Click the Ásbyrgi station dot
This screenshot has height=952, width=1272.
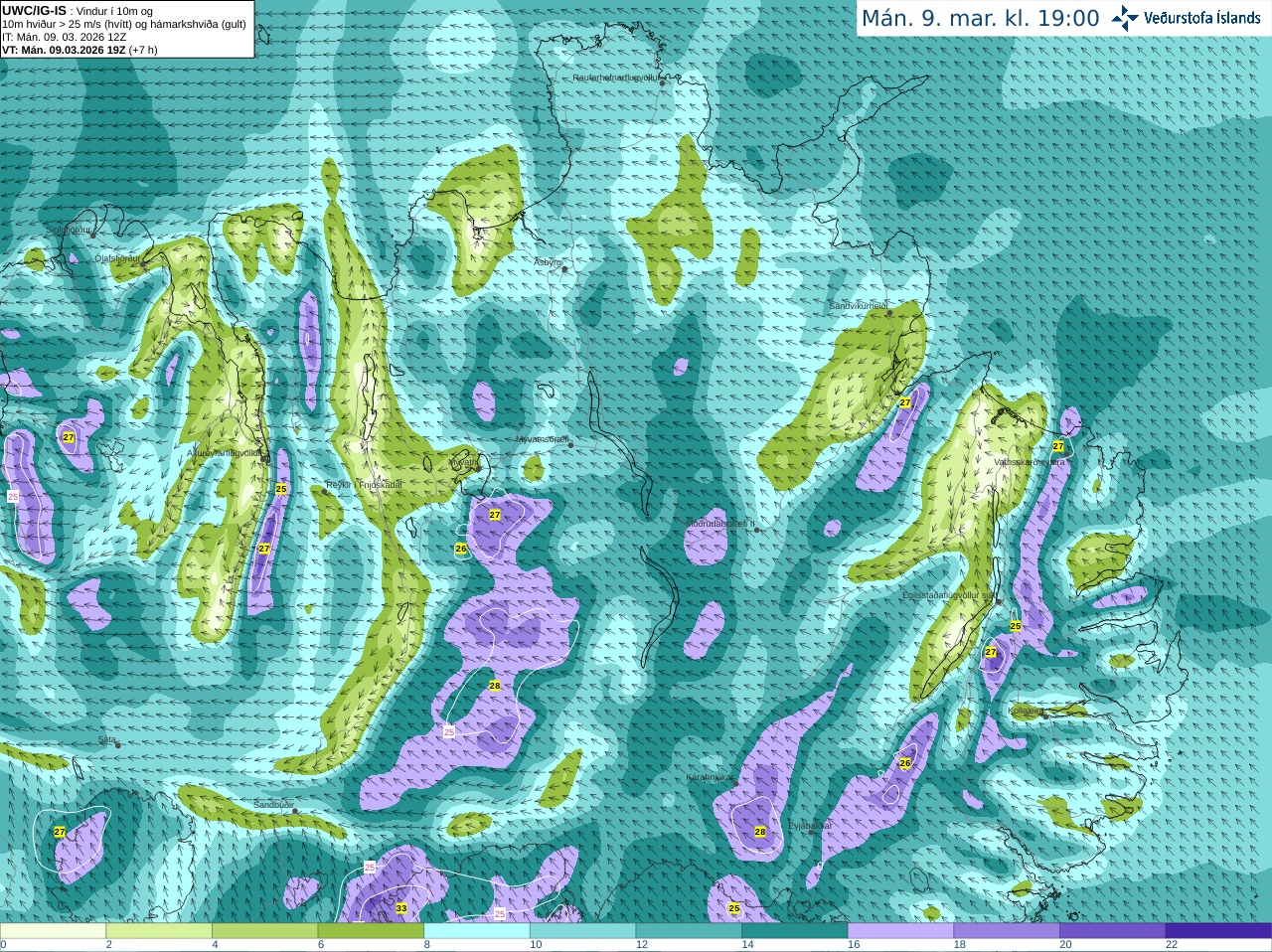[564, 269]
